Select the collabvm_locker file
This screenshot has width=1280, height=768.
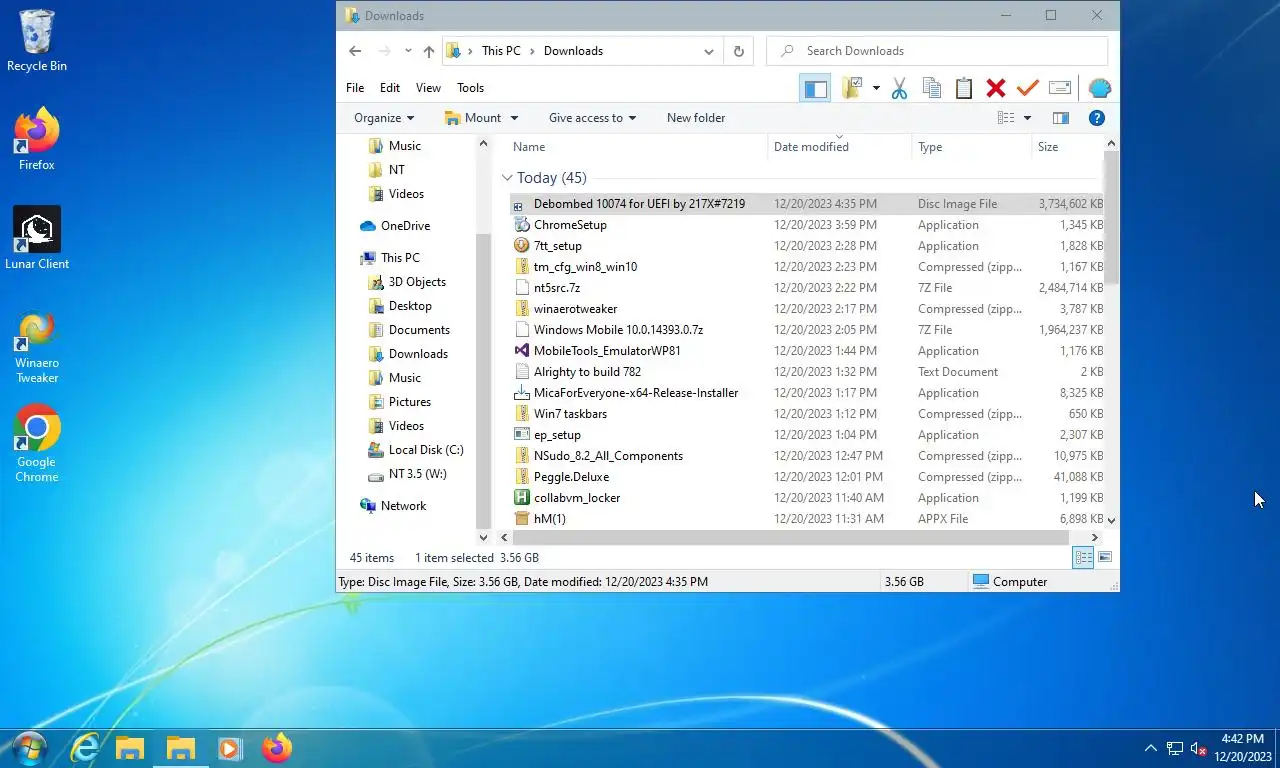807,498
